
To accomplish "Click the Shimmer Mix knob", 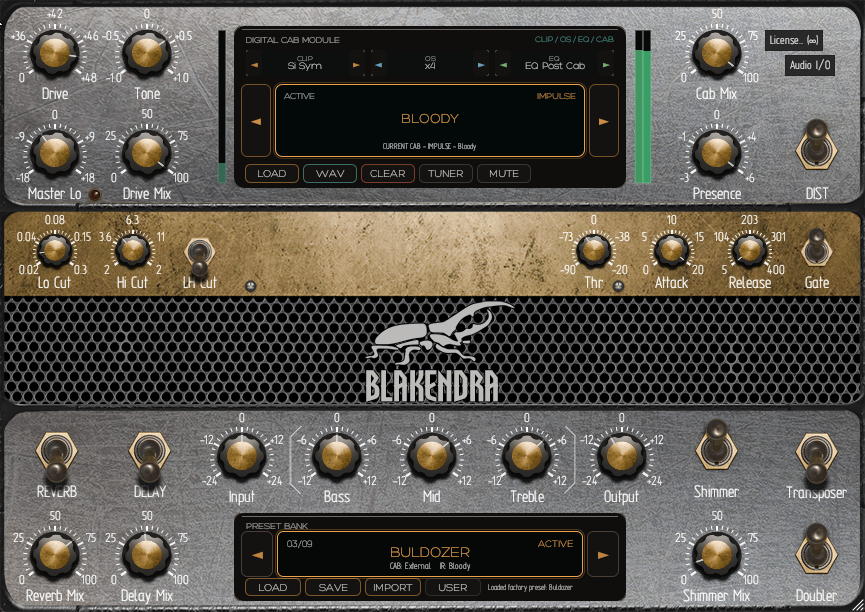I will point(716,554).
